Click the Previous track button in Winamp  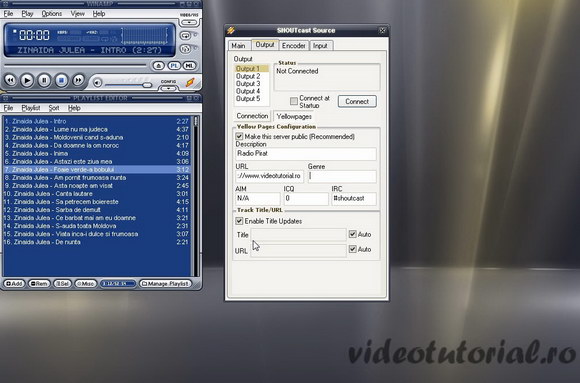pyautogui.click(x=10, y=80)
